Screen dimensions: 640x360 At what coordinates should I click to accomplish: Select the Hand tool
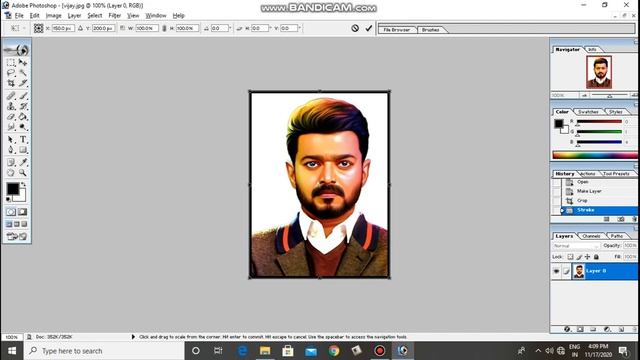[11, 173]
